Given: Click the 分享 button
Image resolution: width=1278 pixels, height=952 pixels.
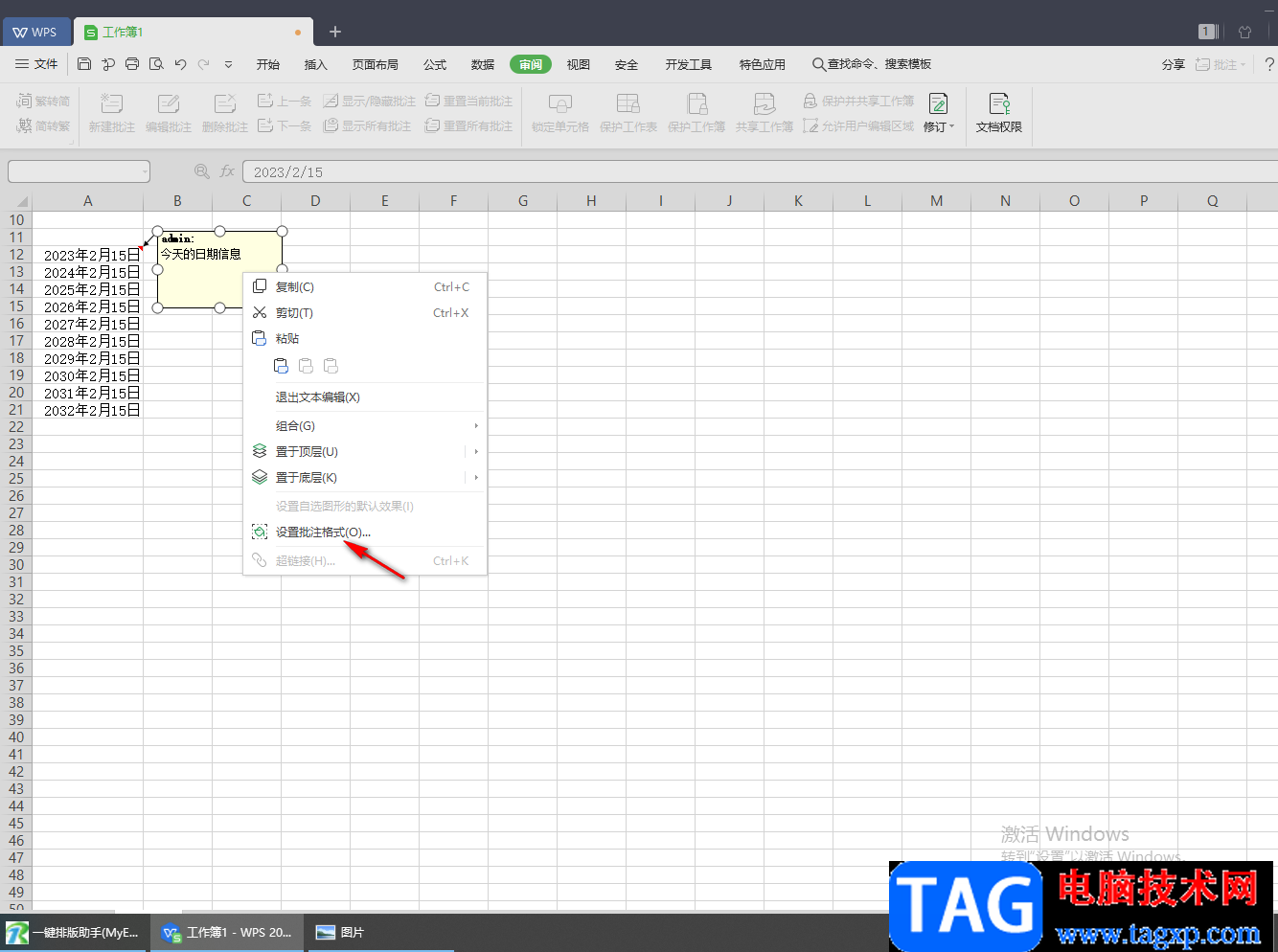Looking at the screenshot, I should click(x=1173, y=64).
